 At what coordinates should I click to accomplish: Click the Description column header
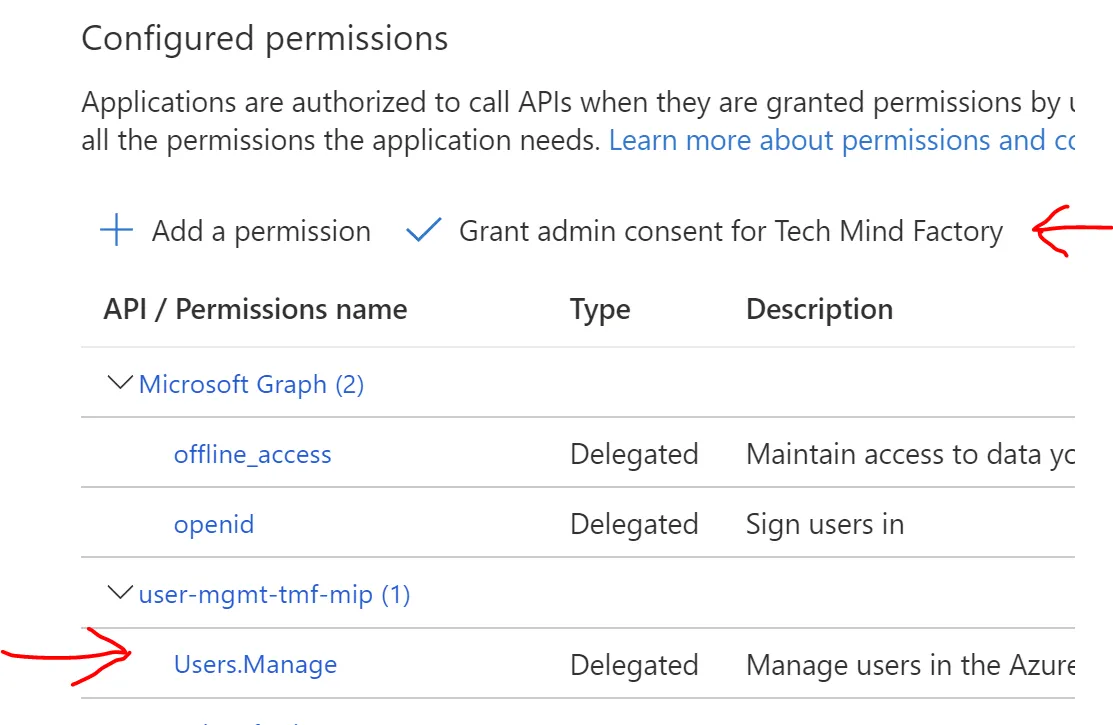coord(819,309)
